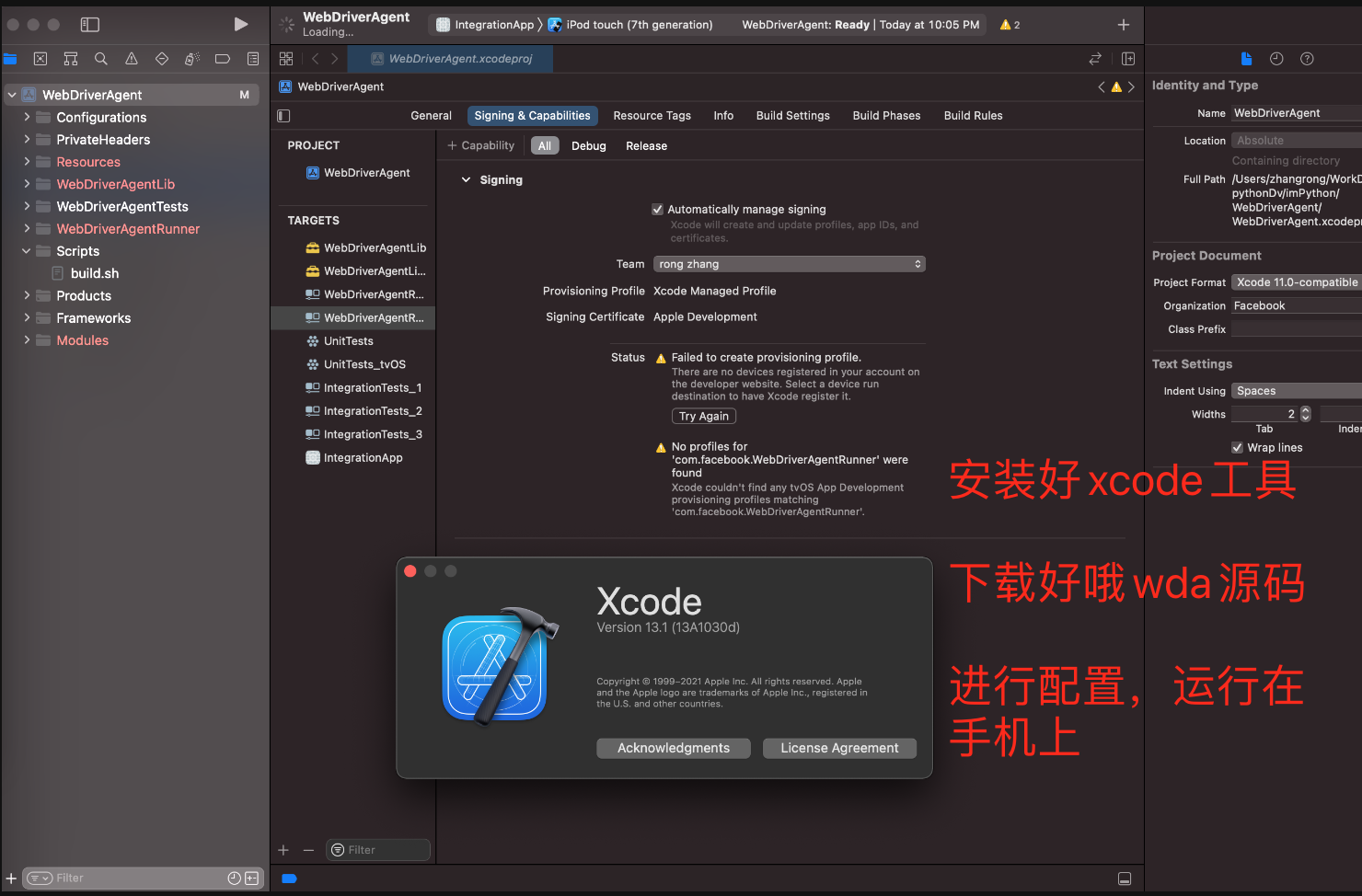1362x896 pixels.
Task: Select the Debug configuration filter
Action: point(588,146)
